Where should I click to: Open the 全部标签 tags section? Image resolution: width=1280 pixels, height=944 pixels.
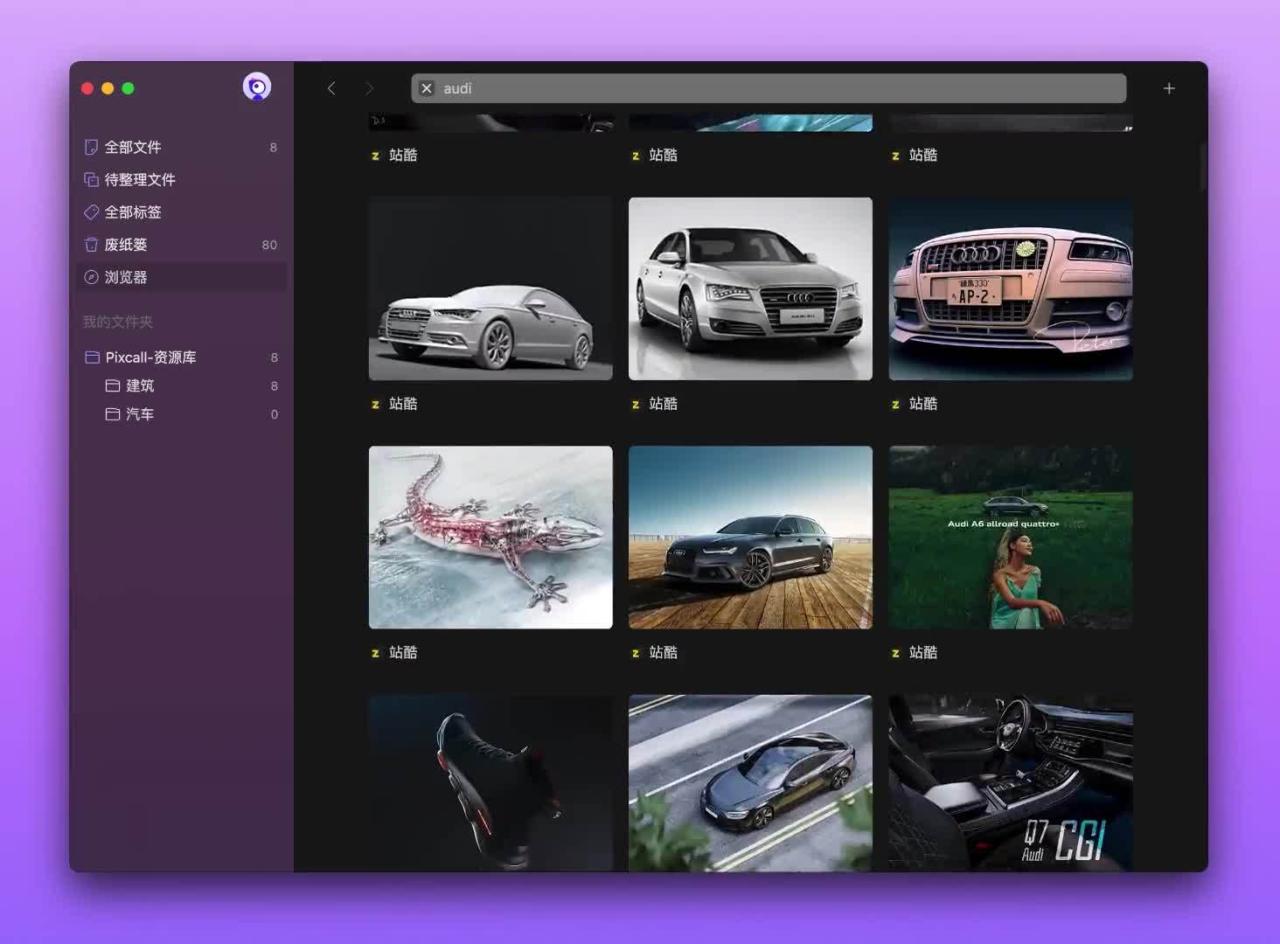pos(132,212)
